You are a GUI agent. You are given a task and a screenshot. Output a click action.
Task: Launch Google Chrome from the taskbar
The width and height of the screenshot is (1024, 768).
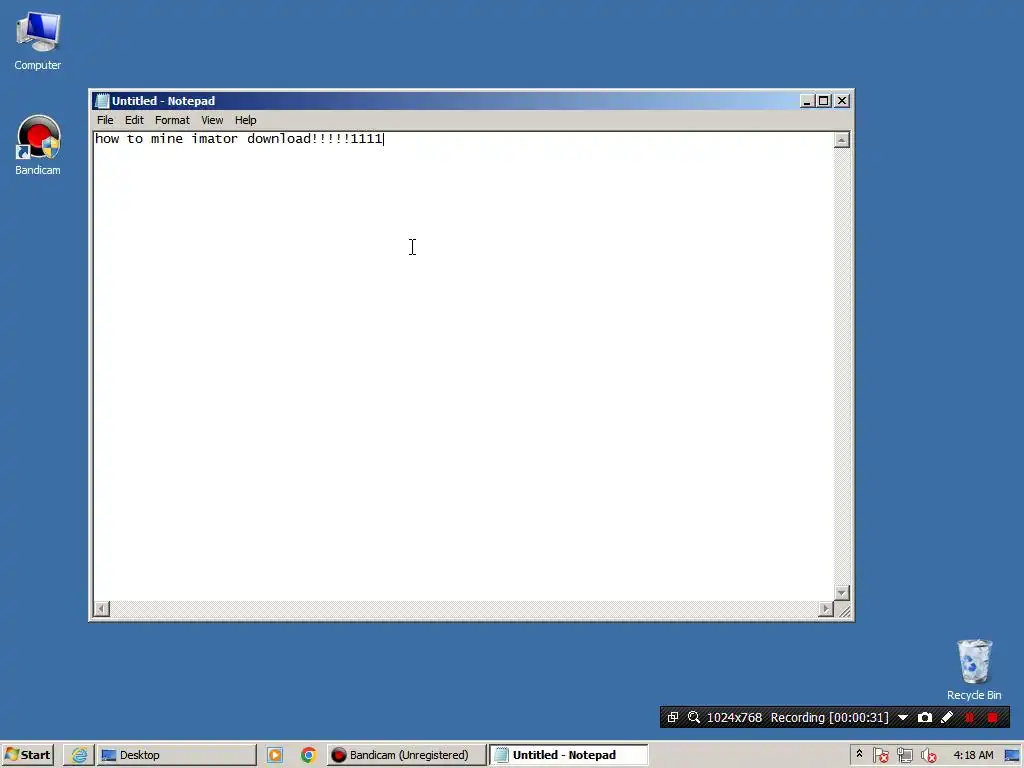(308, 755)
